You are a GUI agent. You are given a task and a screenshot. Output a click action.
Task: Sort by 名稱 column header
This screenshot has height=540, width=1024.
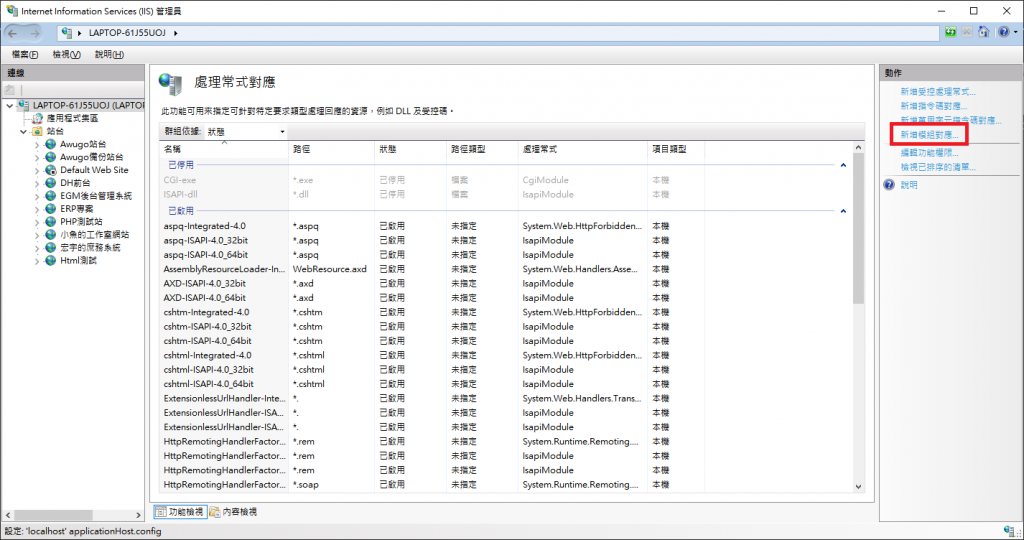point(224,150)
